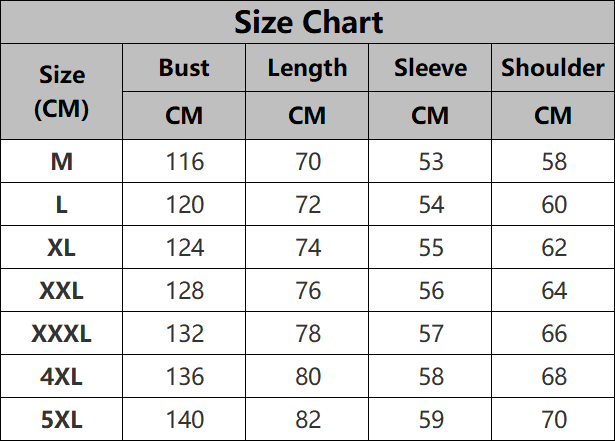The image size is (615, 441).
Task: Select the Bust column header
Action: click(184, 68)
